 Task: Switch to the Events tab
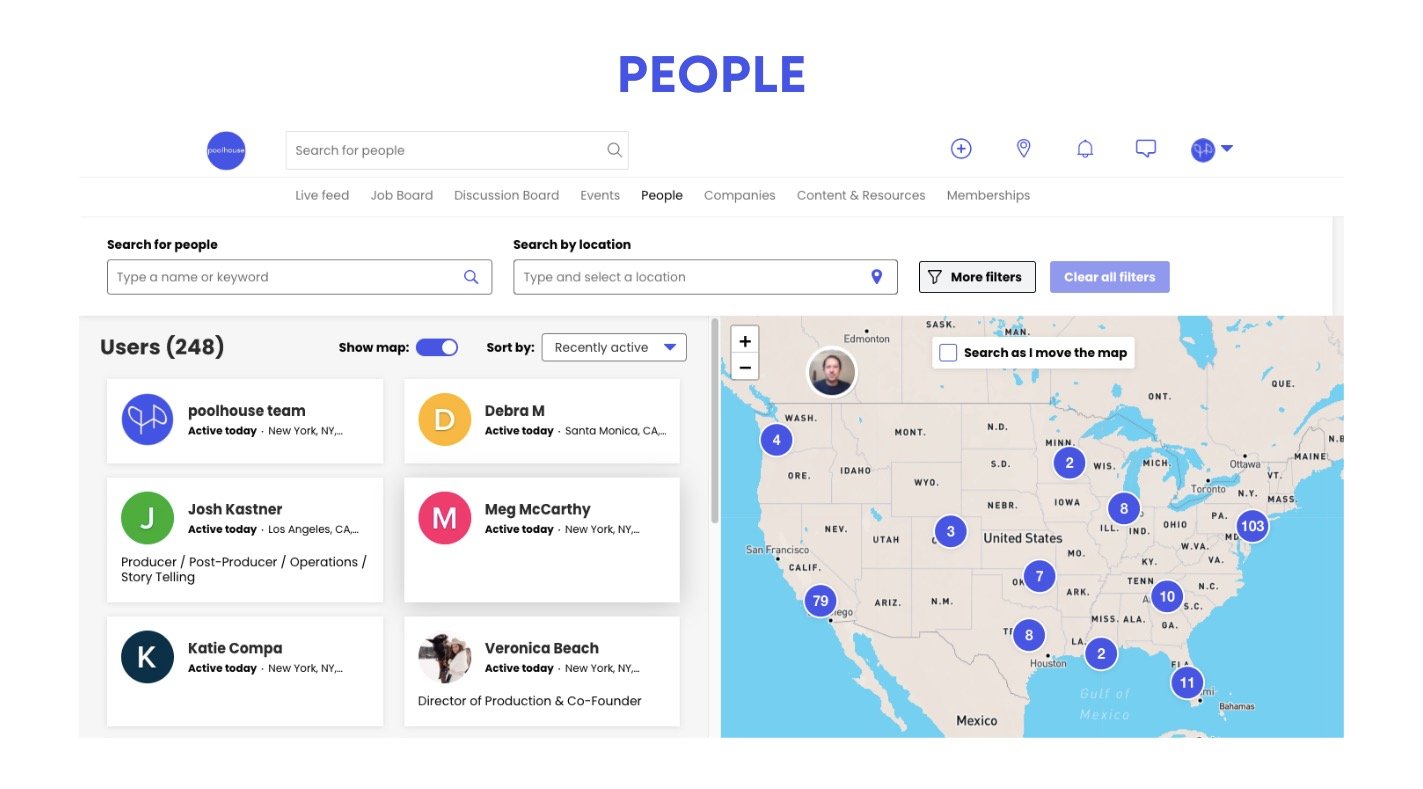click(x=600, y=195)
